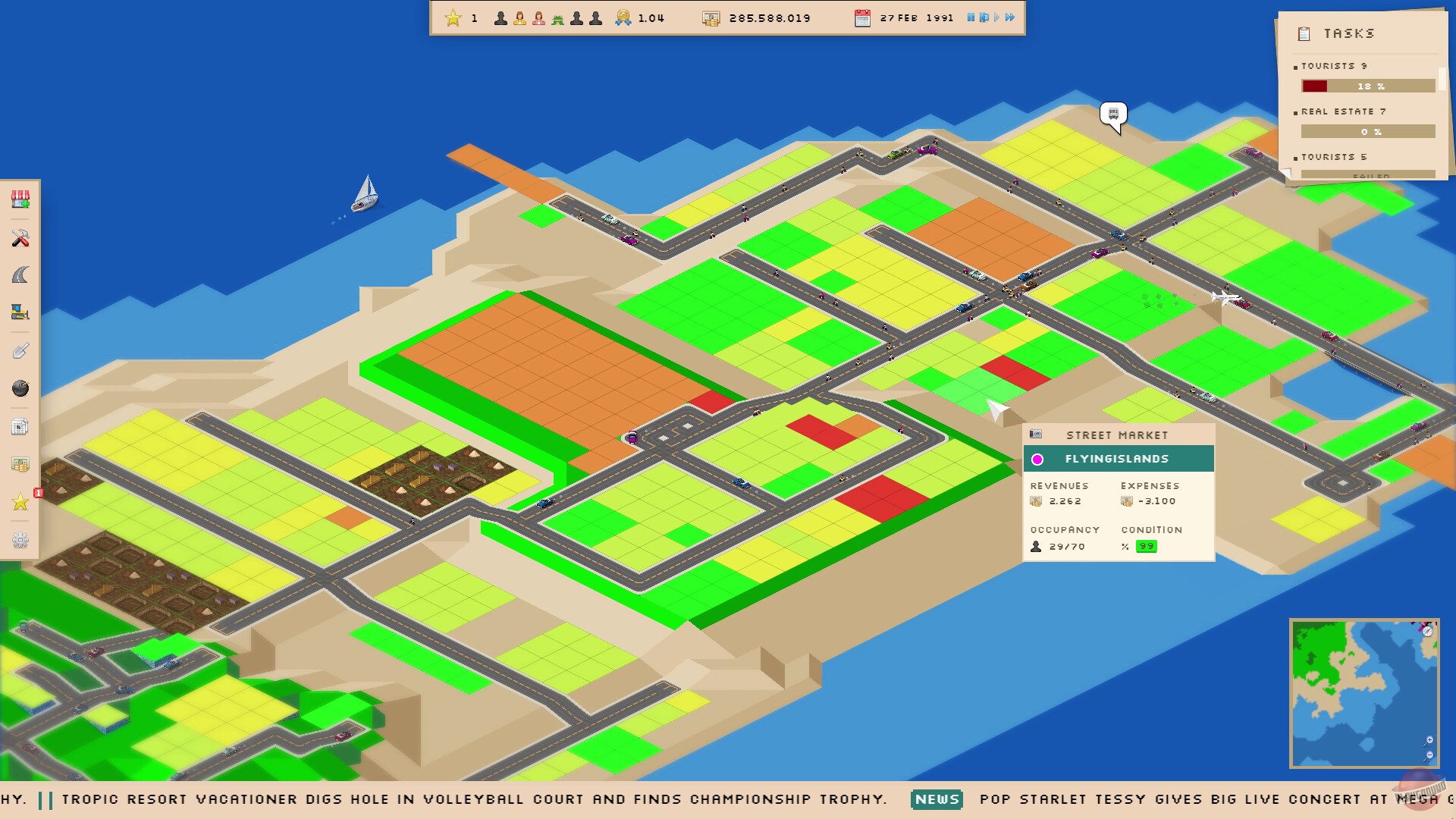Advance one step with the skip control
The height and width of the screenshot is (819, 1456).
[984, 17]
